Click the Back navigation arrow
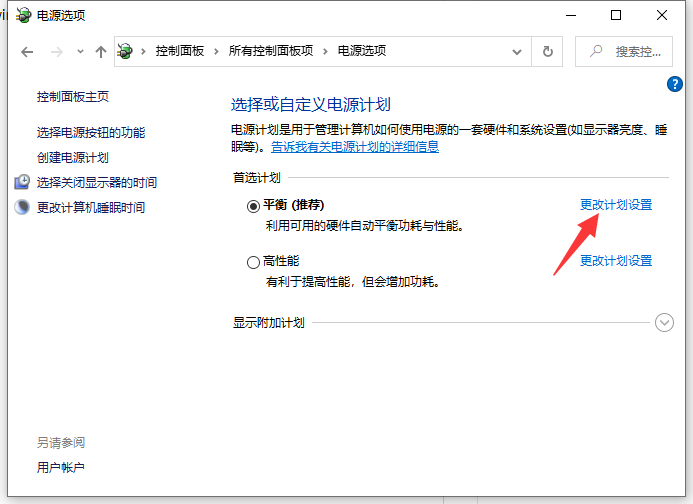693x504 pixels. click(27, 52)
